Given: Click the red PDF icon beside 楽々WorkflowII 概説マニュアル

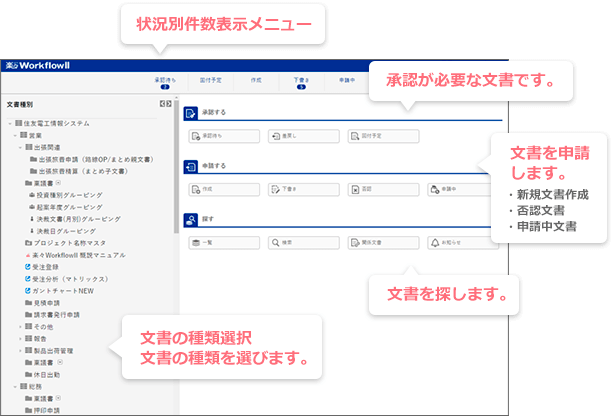Looking at the screenshot, I should tap(28, 255).
